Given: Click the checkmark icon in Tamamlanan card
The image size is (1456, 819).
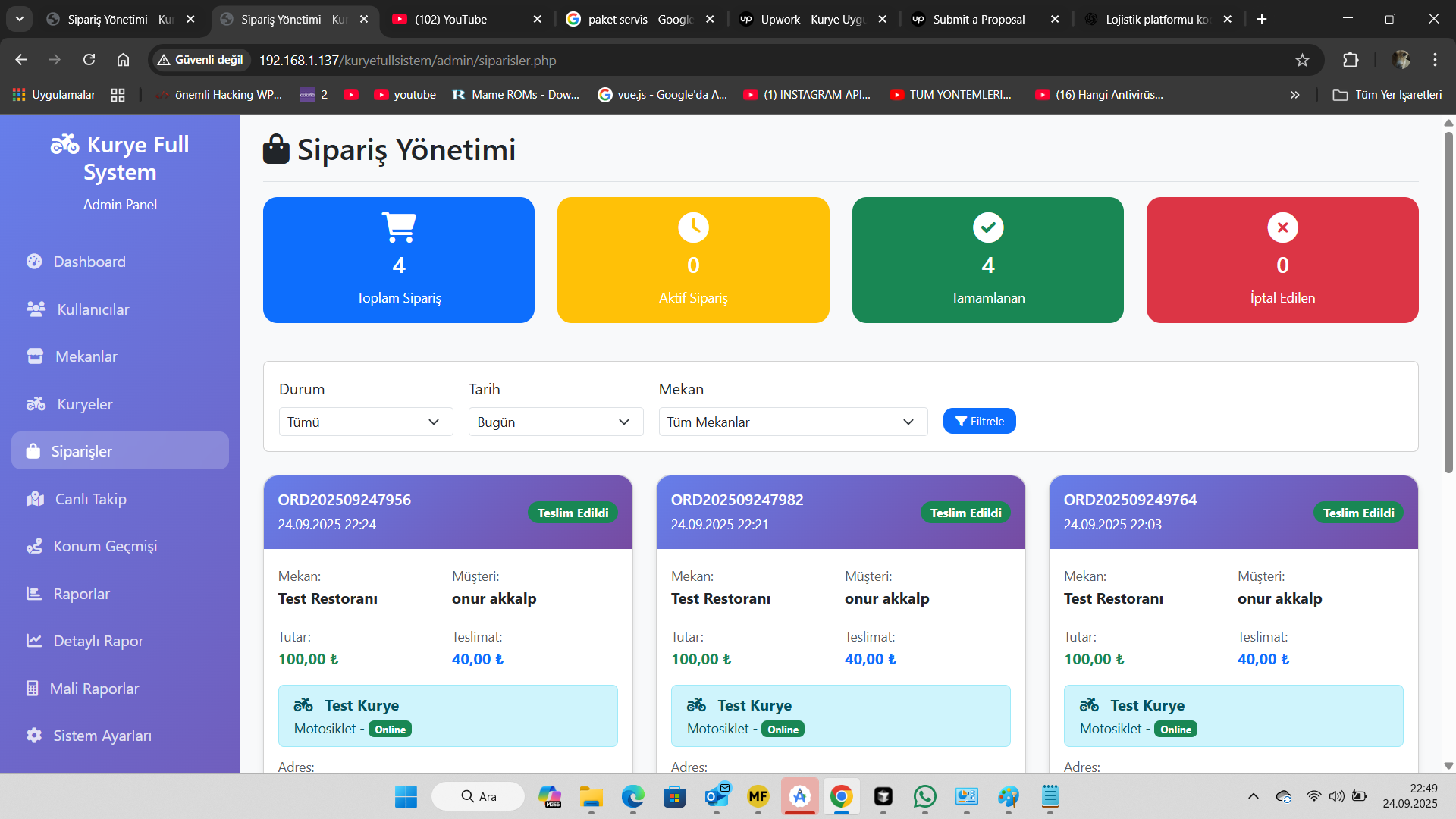Looking at the screenshot, I should coord(987,227).
